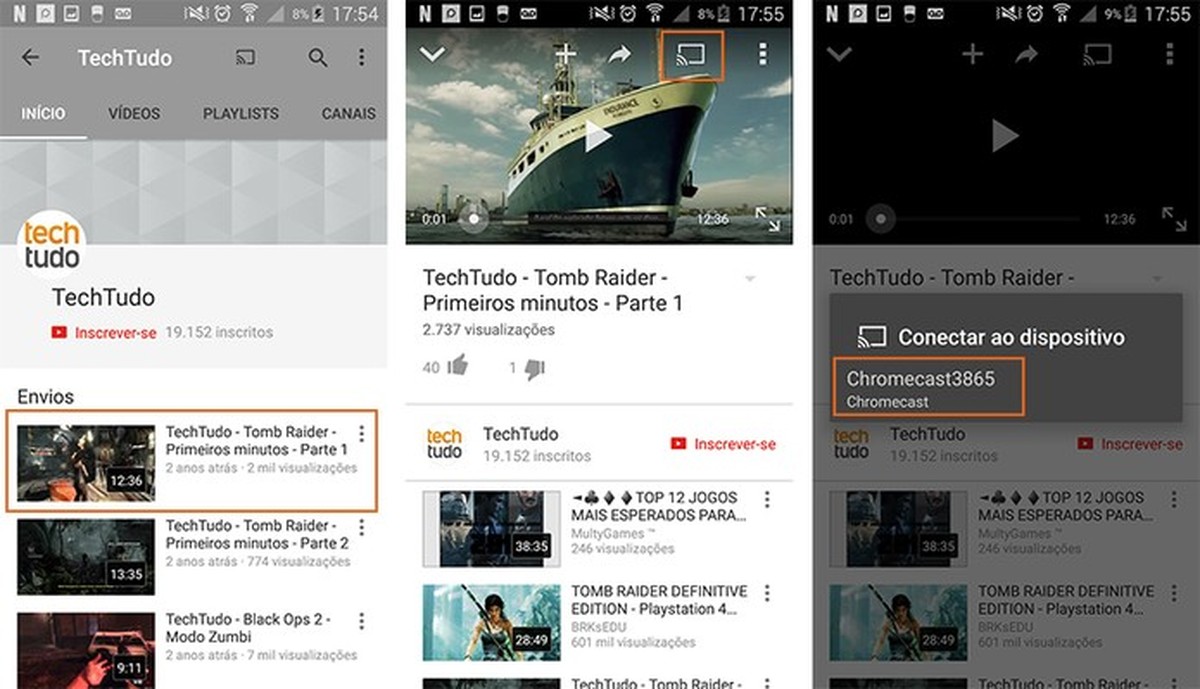Switch to the VÍDEOS tab
The image size is (1200, 689).
click(134, 114)
